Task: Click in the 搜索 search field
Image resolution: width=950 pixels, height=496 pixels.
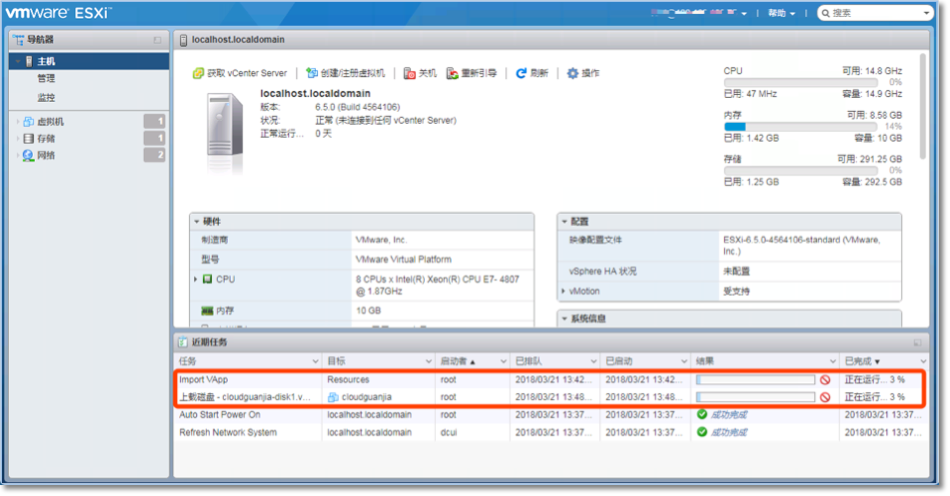Action: click(876, 13)
